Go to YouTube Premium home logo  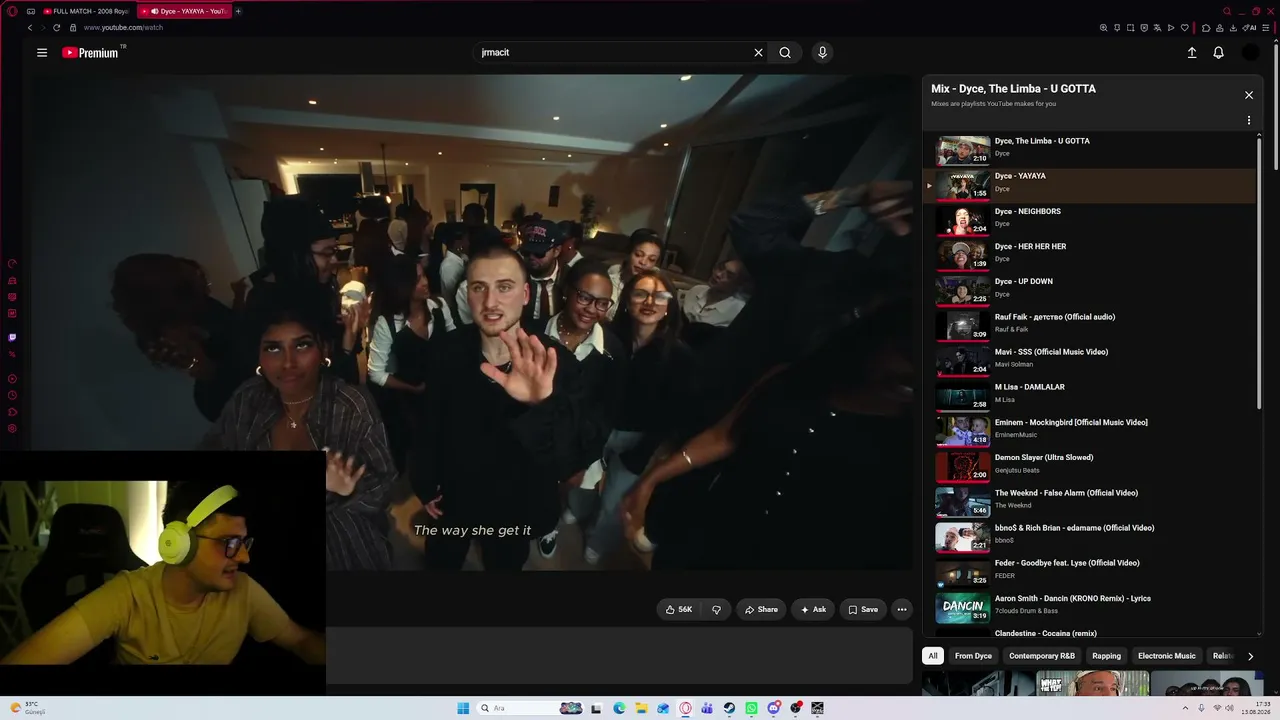(90, 53)
